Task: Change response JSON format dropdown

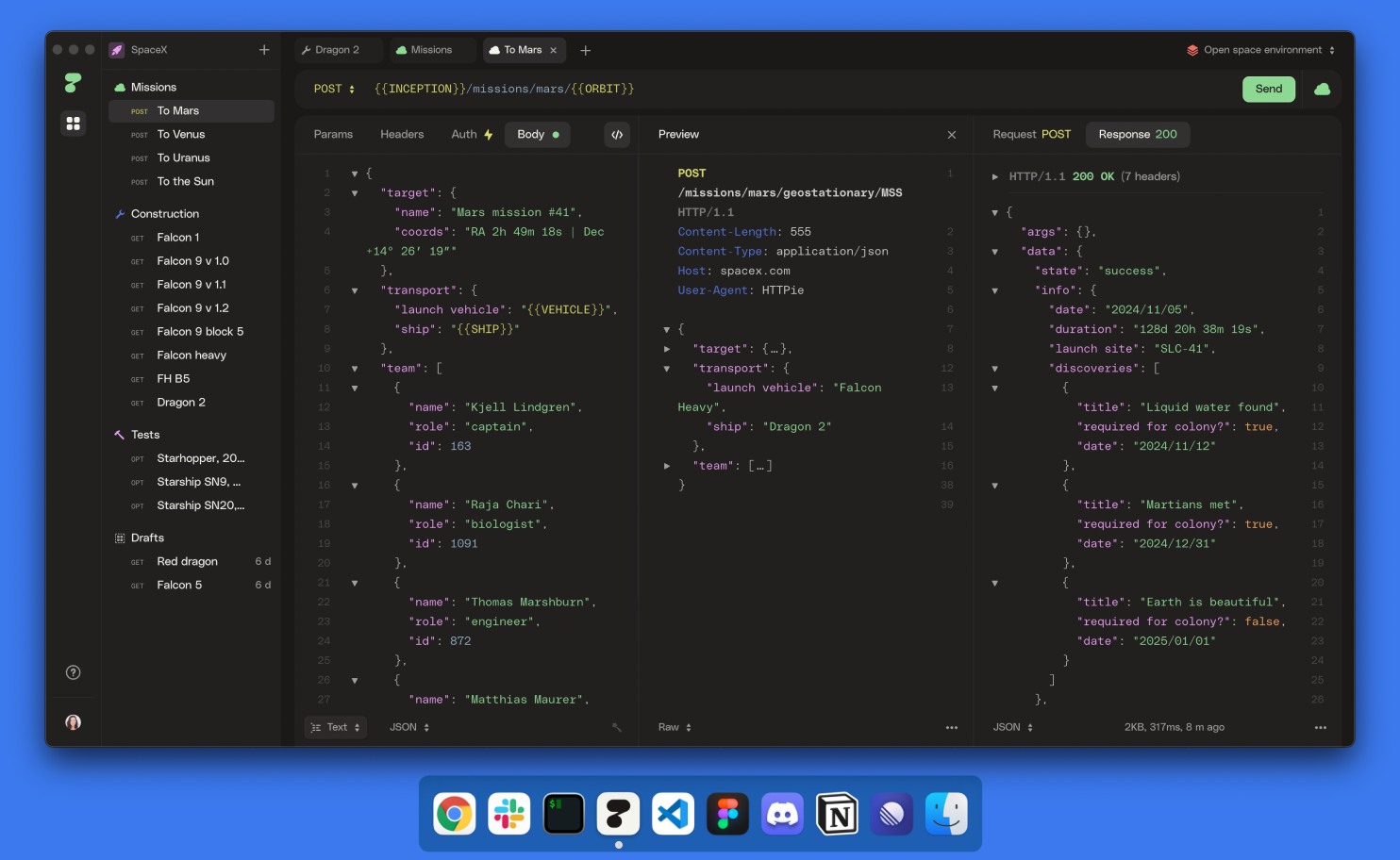Action: pyautogui.click(x=1013, y=727)
